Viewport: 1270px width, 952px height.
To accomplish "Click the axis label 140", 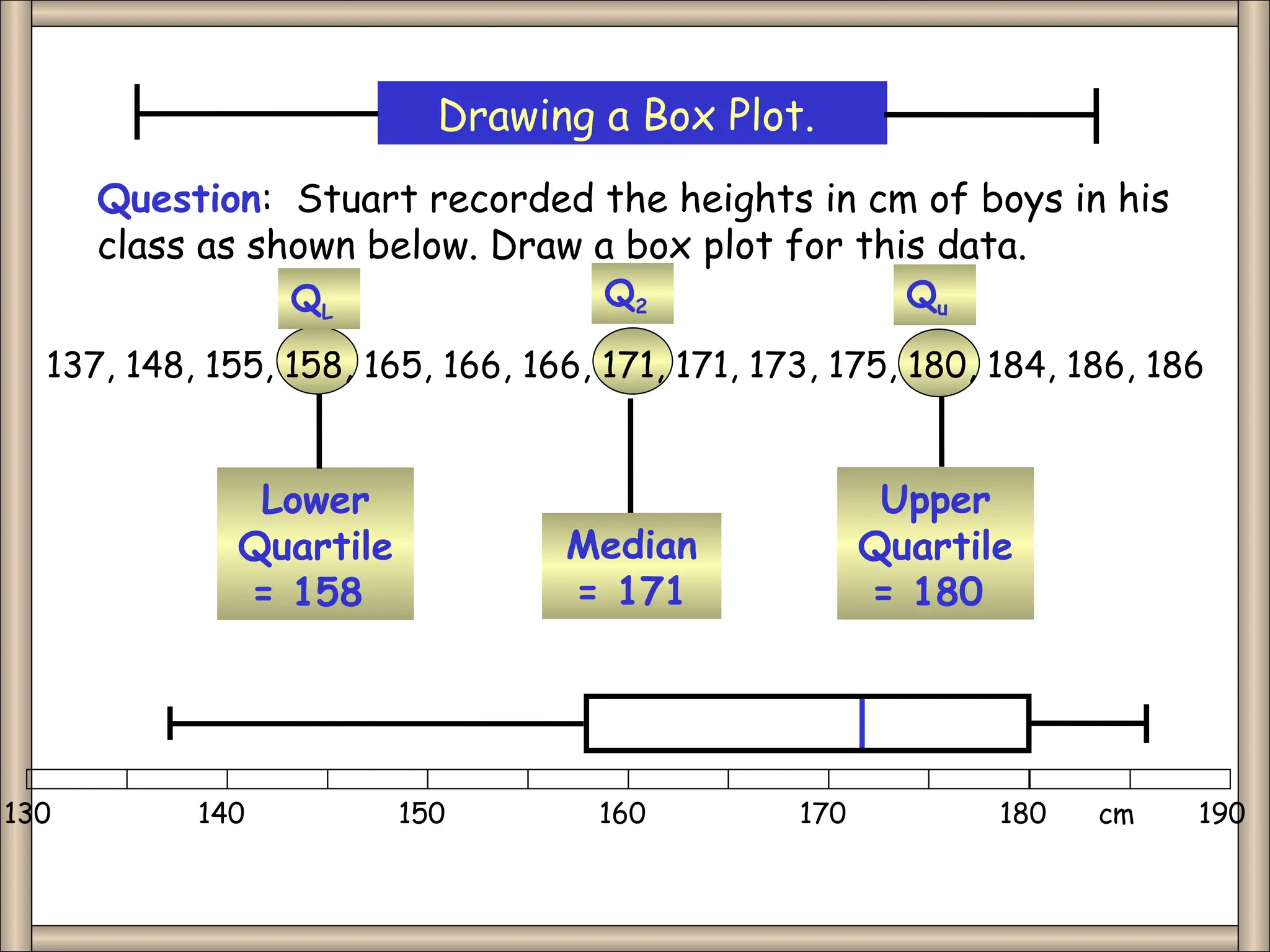I will (221, 813).
